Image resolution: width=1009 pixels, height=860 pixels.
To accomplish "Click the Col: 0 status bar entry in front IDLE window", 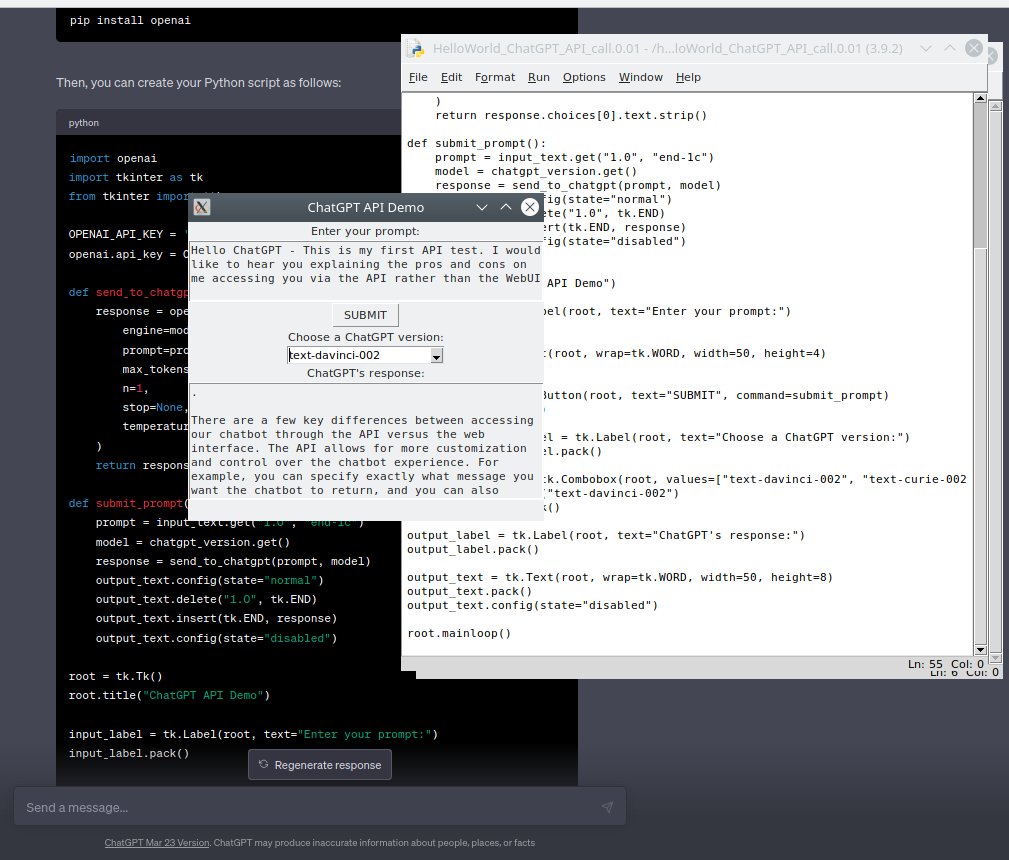I will [967, 664].
